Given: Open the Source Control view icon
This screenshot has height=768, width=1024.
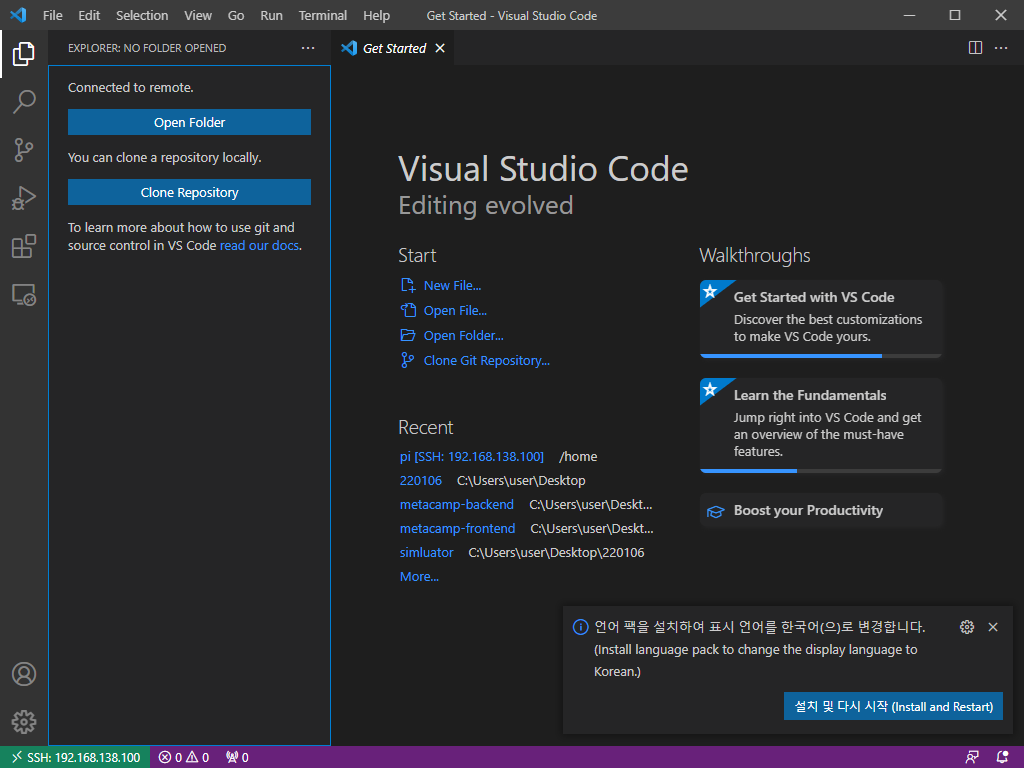Looking at the screenshot, I should (24, 150).
